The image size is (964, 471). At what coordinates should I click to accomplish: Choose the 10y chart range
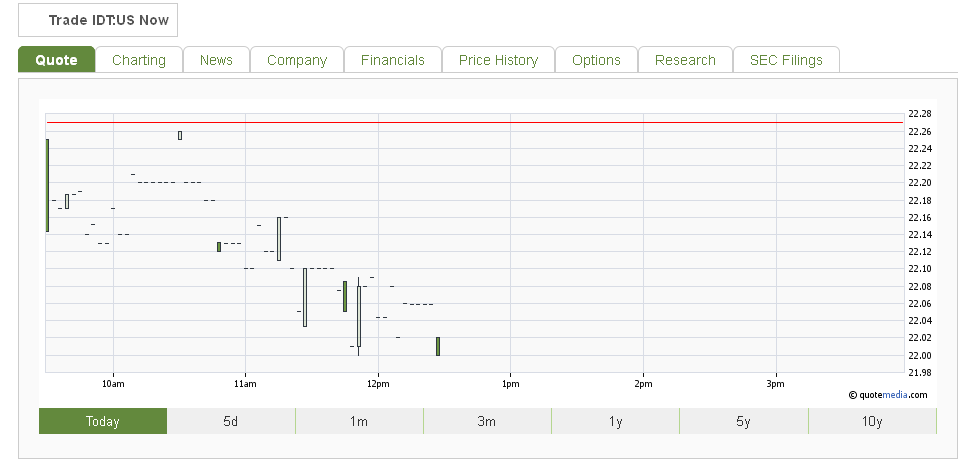(x=872, y=421)
